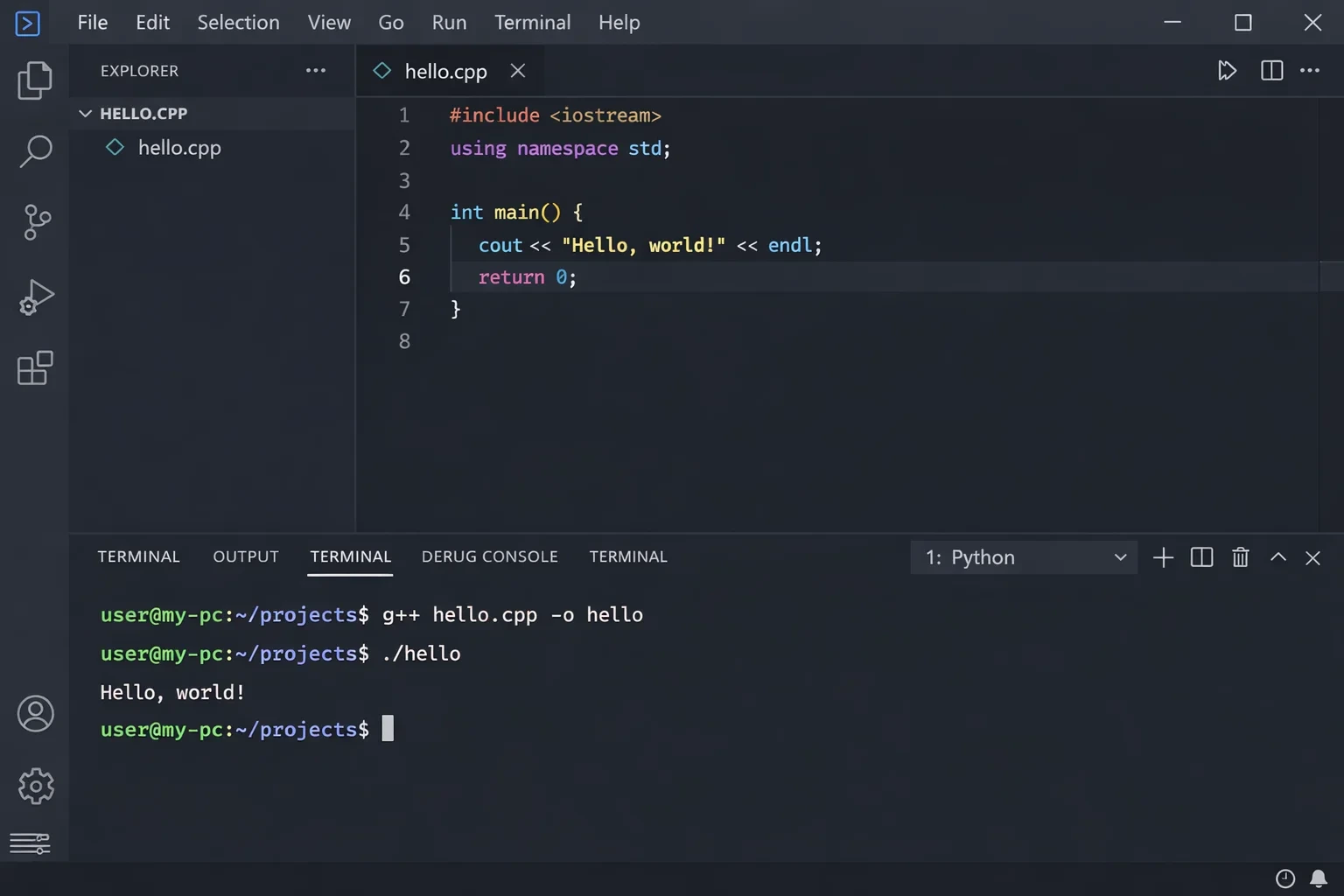The height and width of the screenshot is (896, 1344).
Task: Click the editor vertical scrollbar strip
Action: pyautogui.click(x=1331, y=315)
